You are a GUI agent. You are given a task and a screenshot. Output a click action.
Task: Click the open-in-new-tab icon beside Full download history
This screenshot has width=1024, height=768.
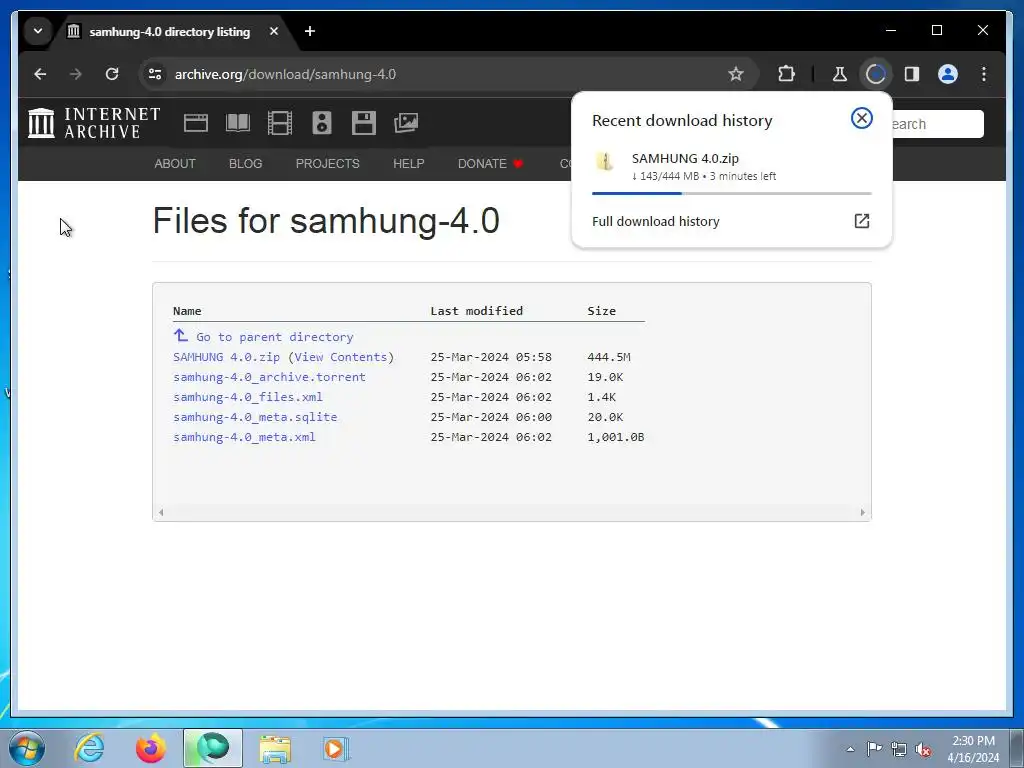861,221
